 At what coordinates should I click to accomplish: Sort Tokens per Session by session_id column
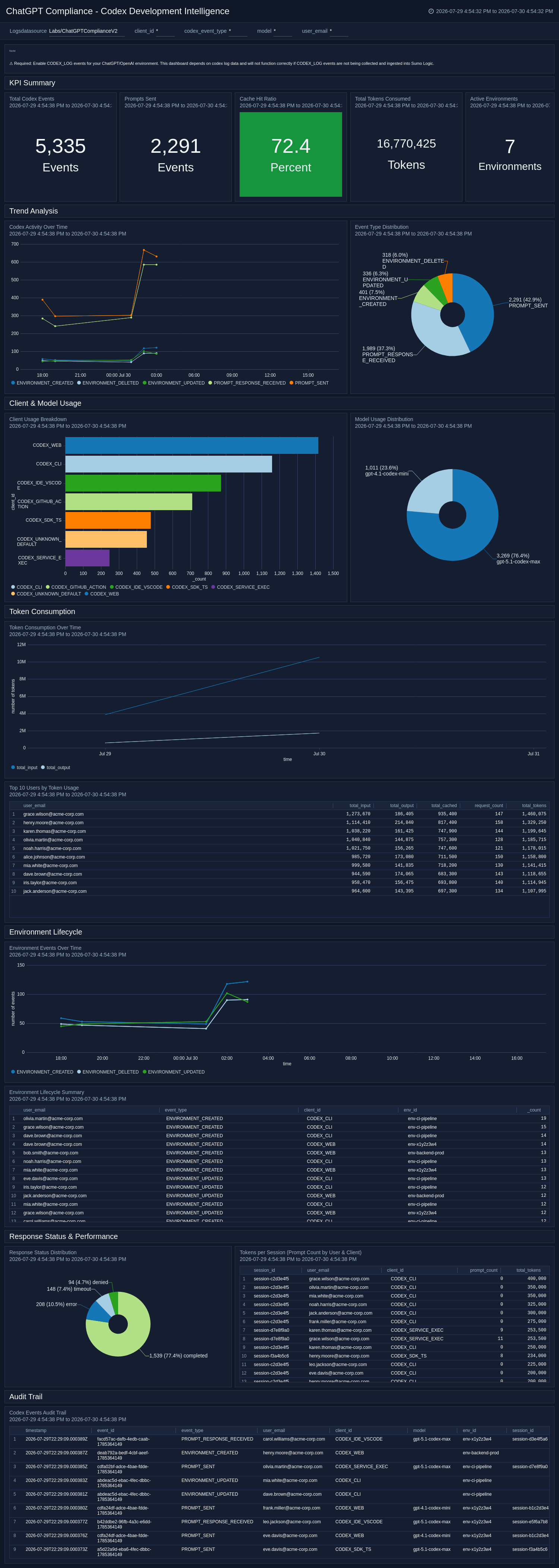264,1270
